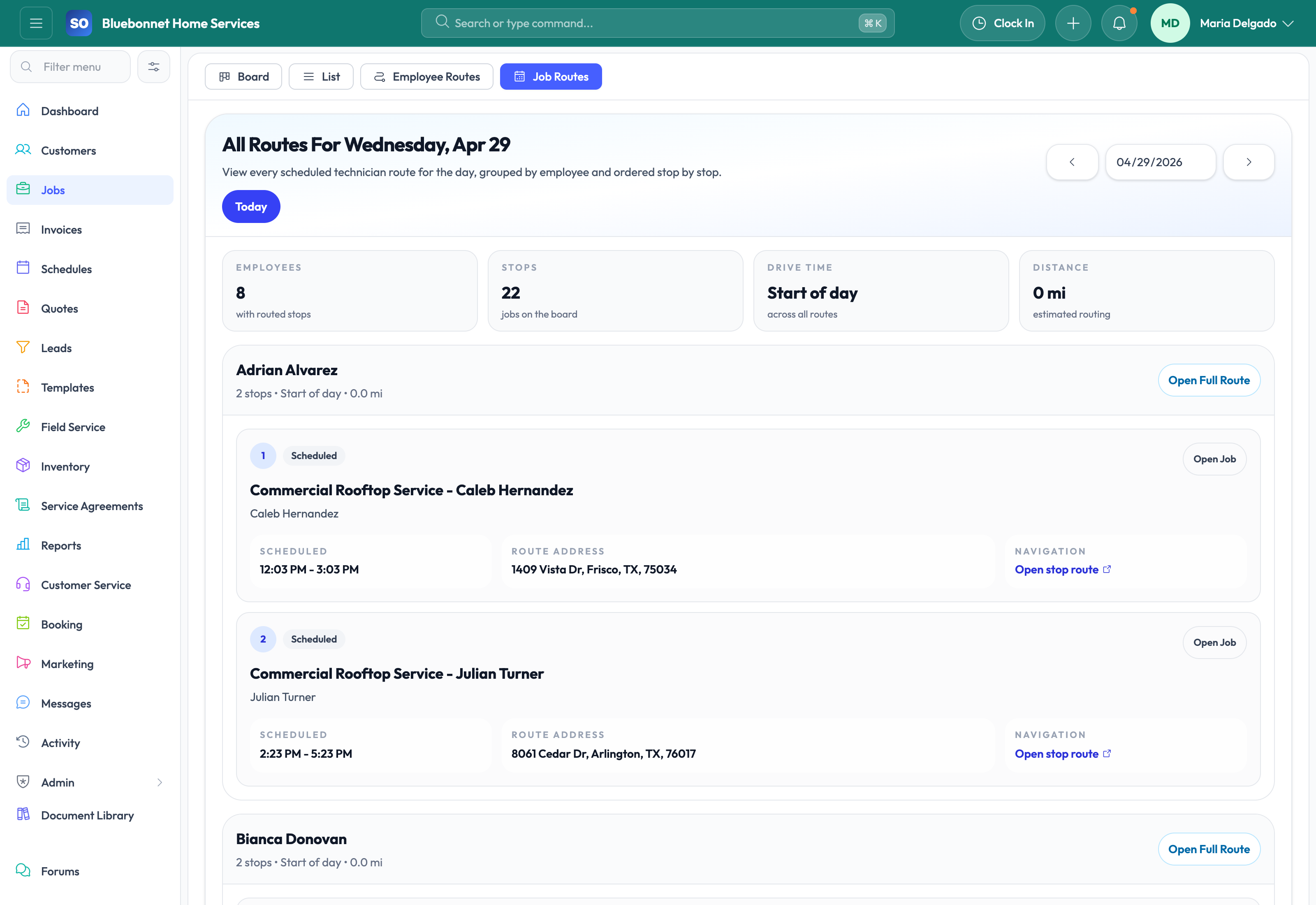The height and width of the screenshot is (905, 1316).
Task: Click the stop number 1 badge
Action: point(263,456)
